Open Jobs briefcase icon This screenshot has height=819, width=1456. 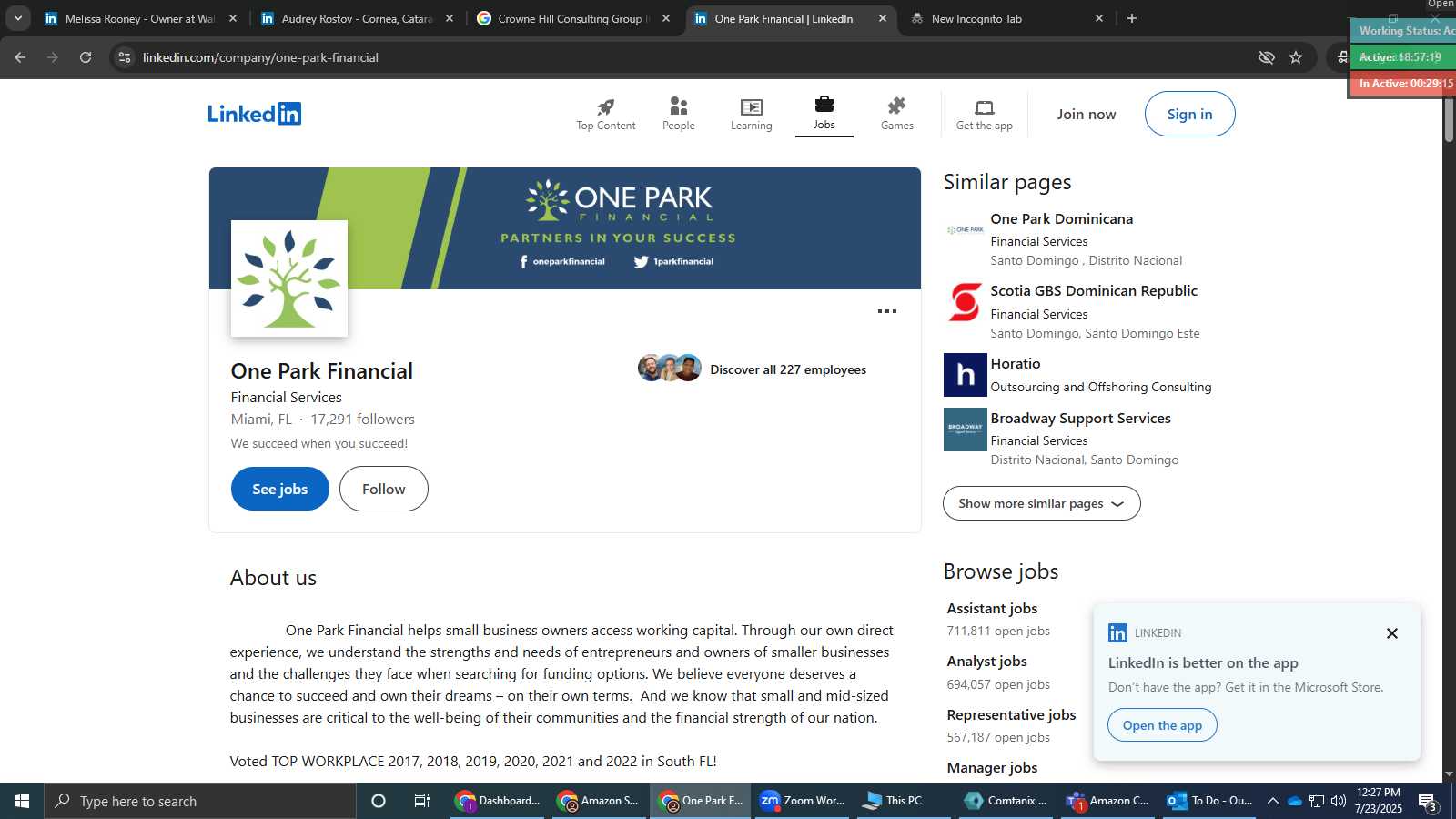(x=824, y=104)
